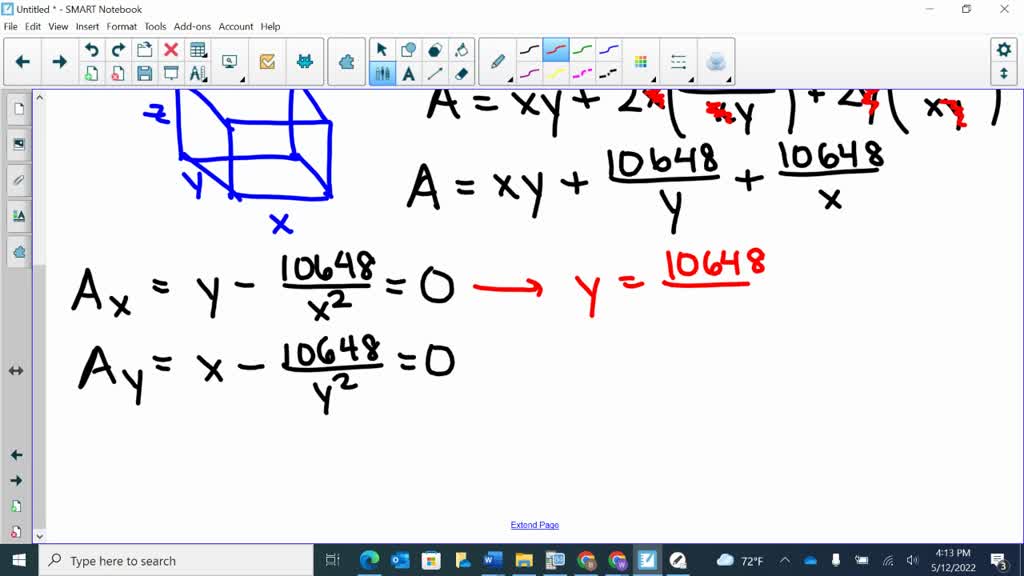Select the black pen style
The image size is (1024, 576).
pos(530,50)
